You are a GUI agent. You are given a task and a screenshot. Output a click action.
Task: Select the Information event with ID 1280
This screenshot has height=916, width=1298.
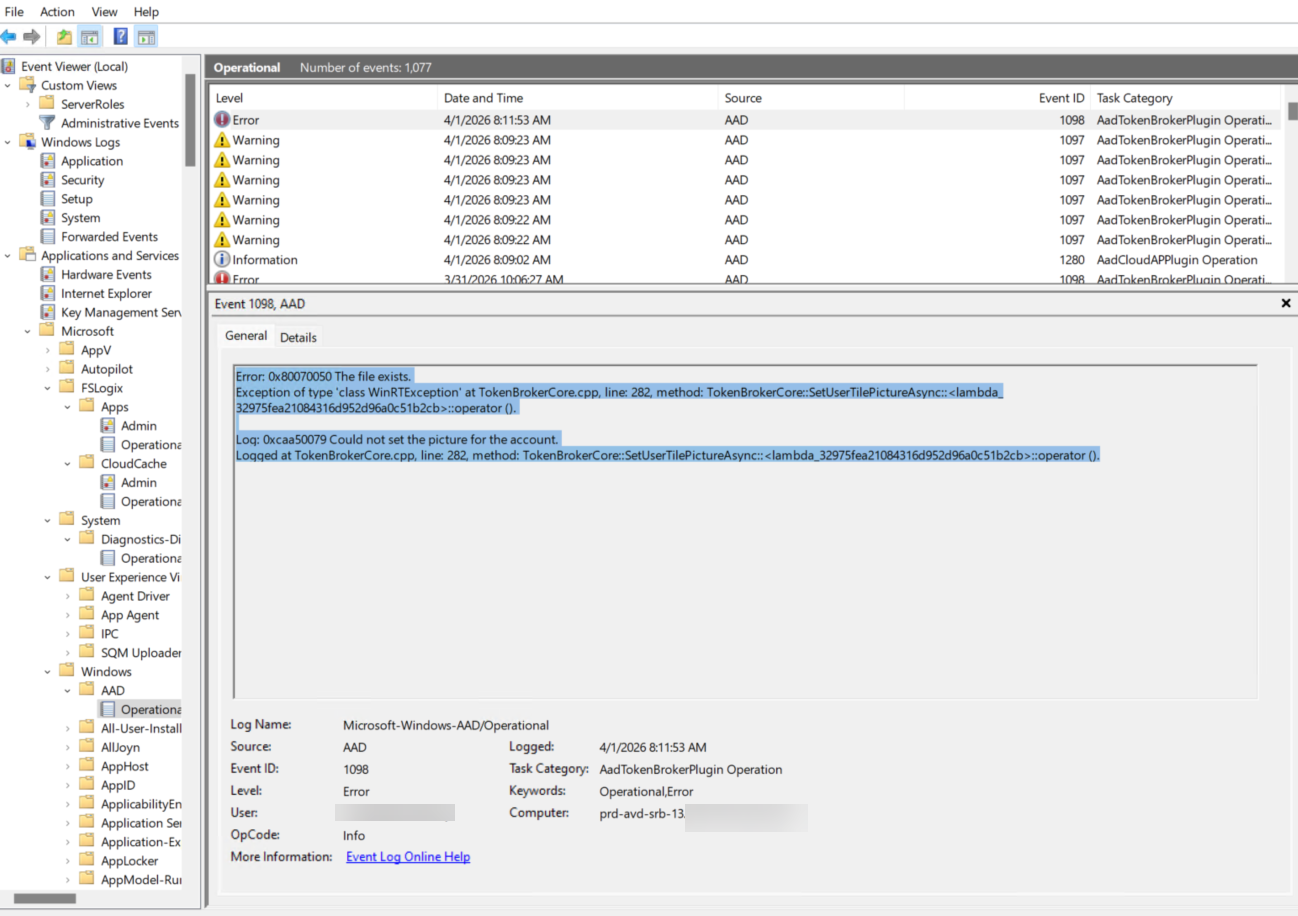click(x=745, y=260)
